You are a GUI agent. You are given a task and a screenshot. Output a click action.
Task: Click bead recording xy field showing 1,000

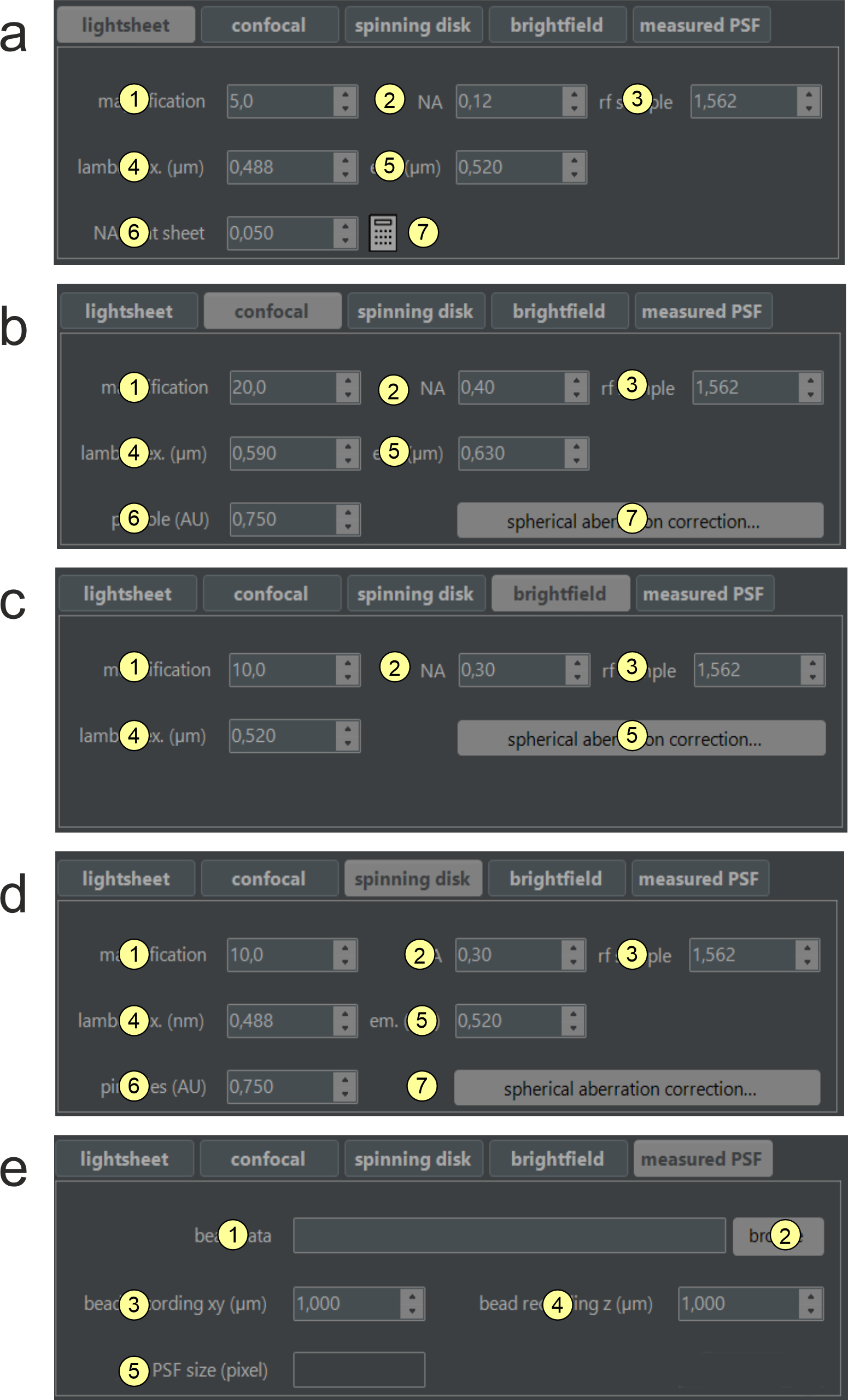pos(346,1303)
